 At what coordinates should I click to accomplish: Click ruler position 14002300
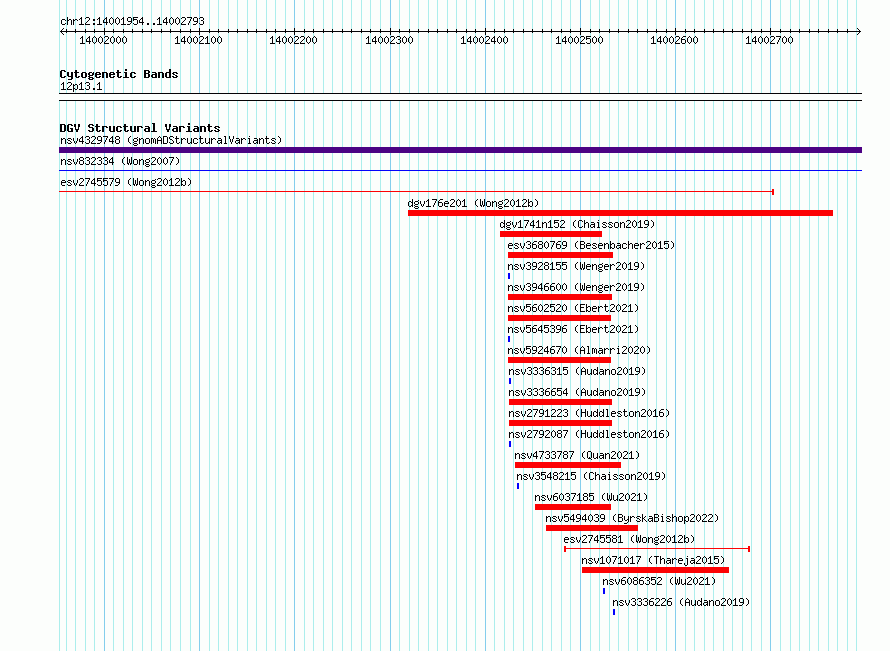click(x=389, y=40)
